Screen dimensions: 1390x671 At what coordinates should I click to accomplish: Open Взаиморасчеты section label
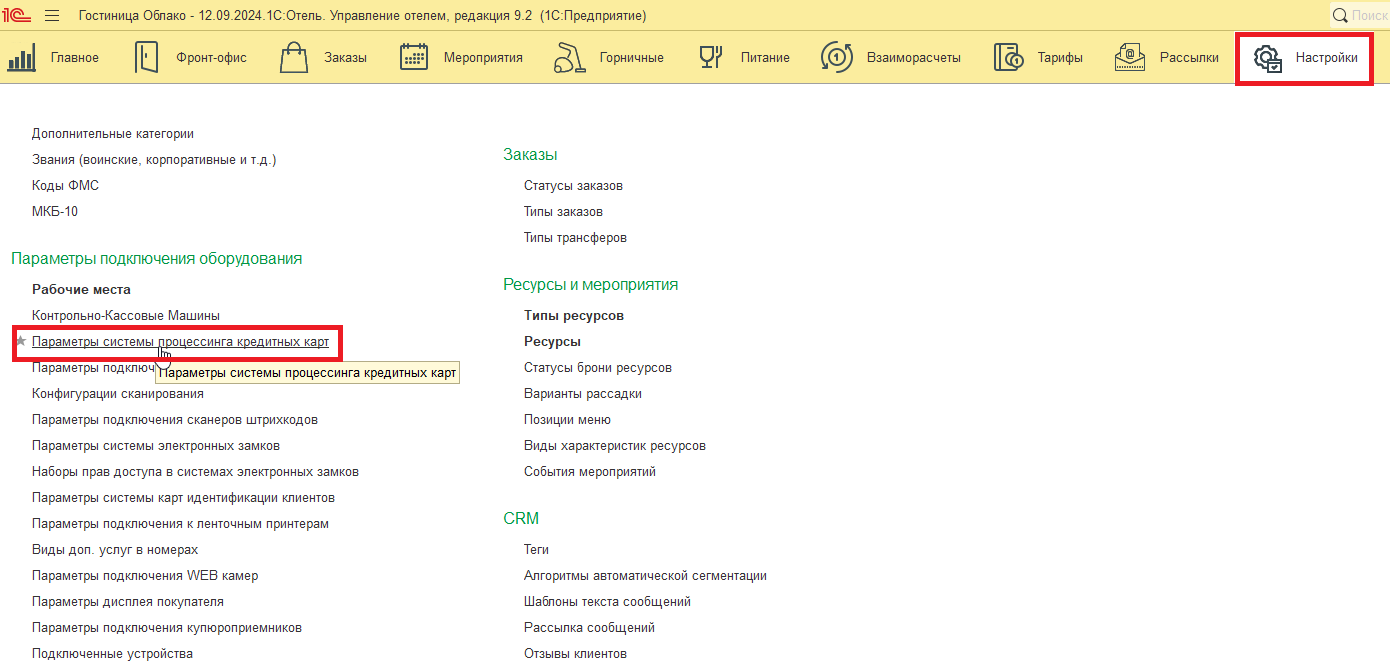point(915,58)
